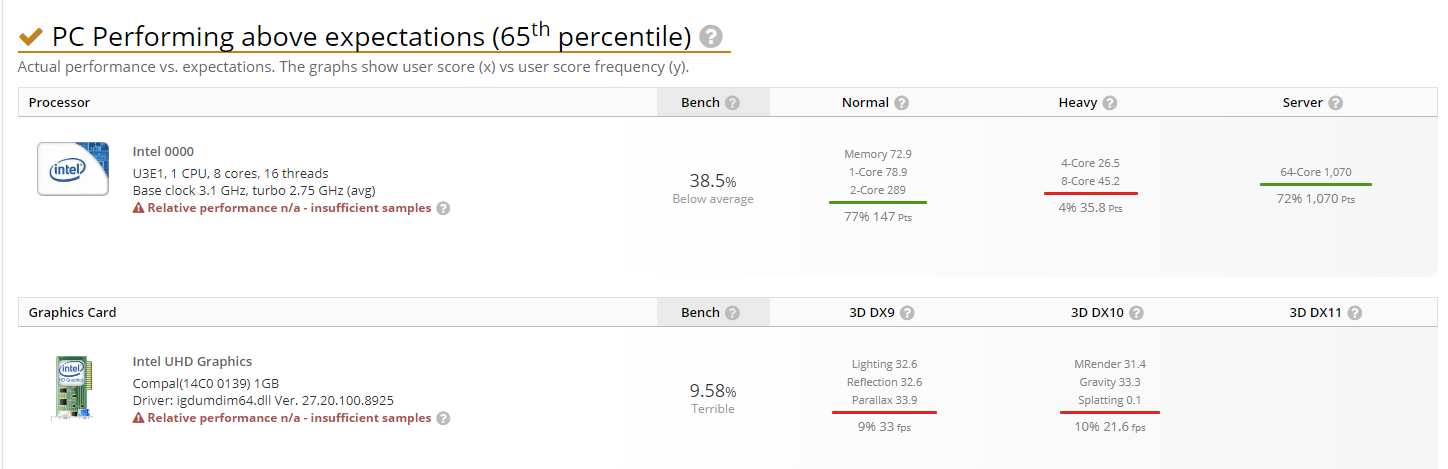Open the Server column help icon

pyautogui.click(x=1336, y=103)
